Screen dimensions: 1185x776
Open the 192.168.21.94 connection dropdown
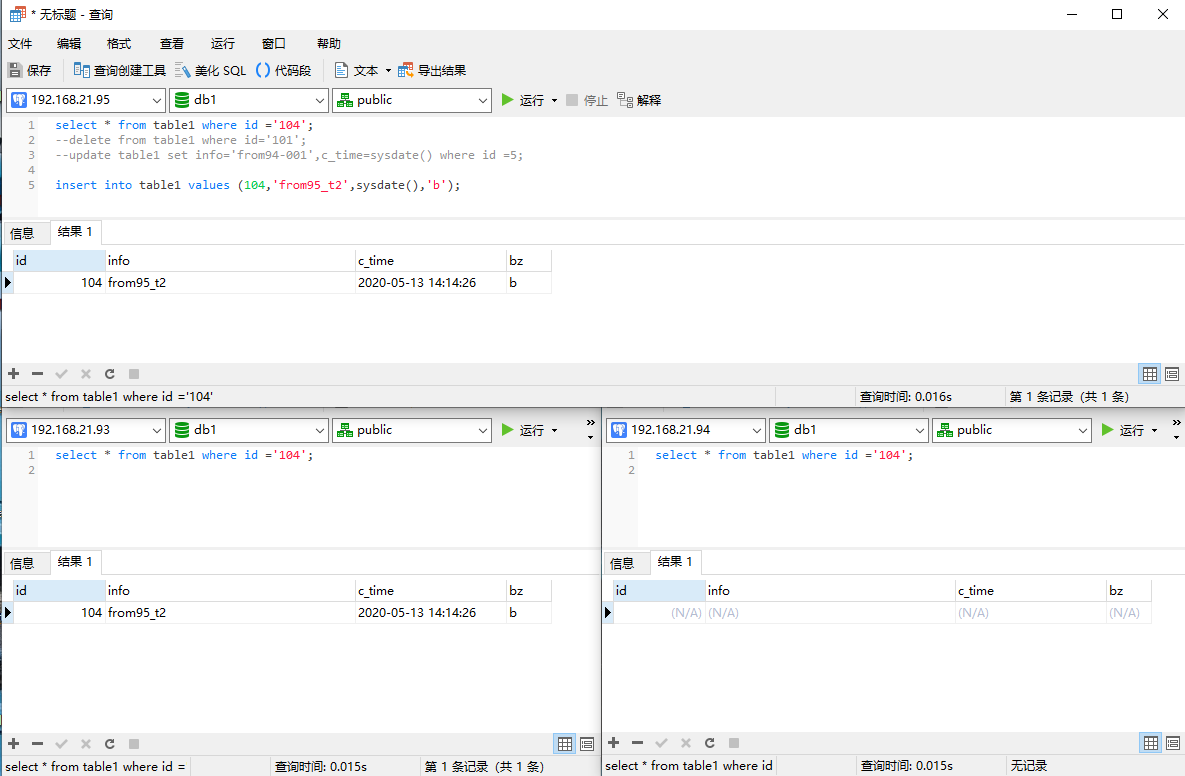click(685, 430)
